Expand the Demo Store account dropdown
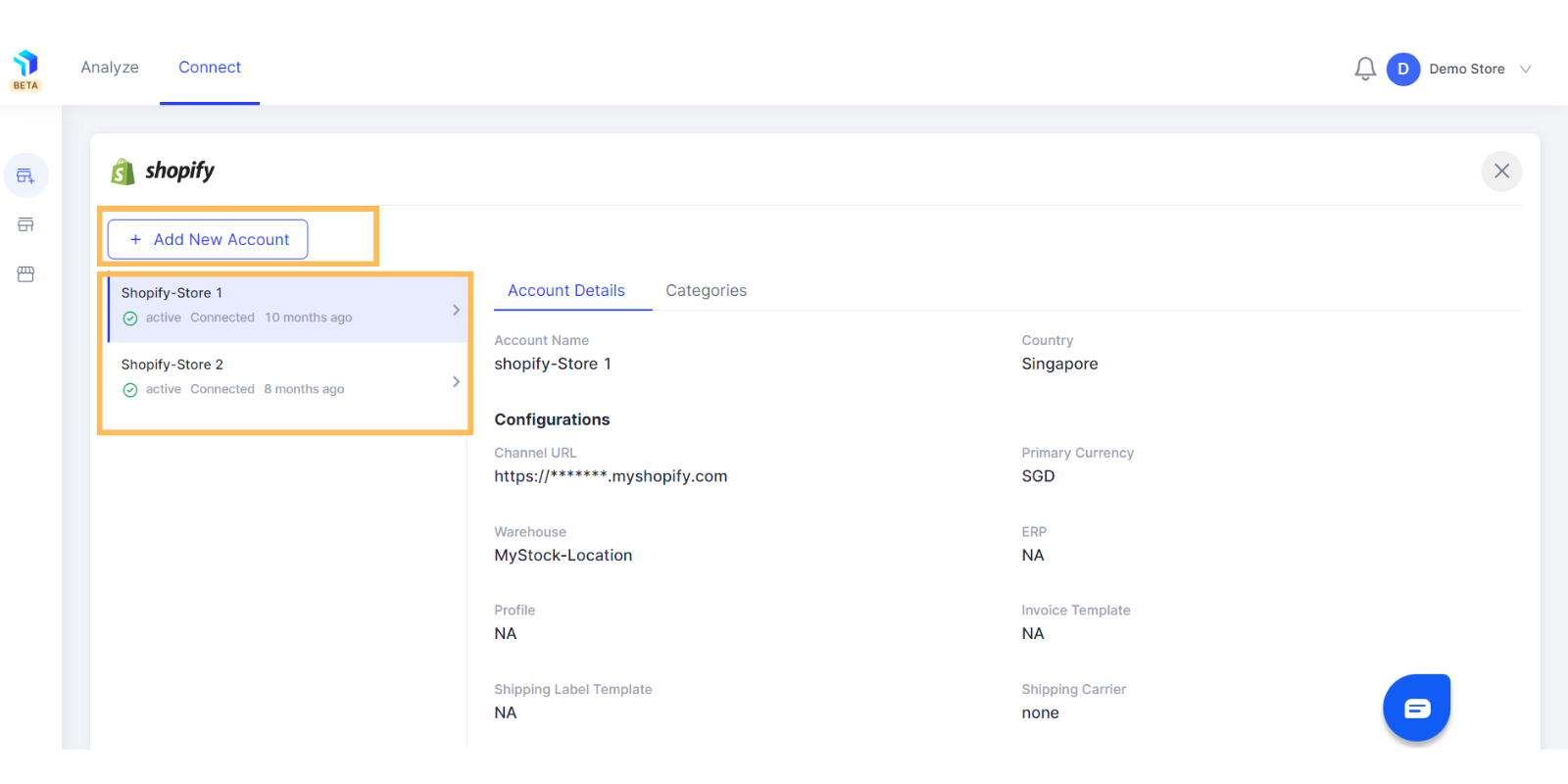 (1525, 69)
